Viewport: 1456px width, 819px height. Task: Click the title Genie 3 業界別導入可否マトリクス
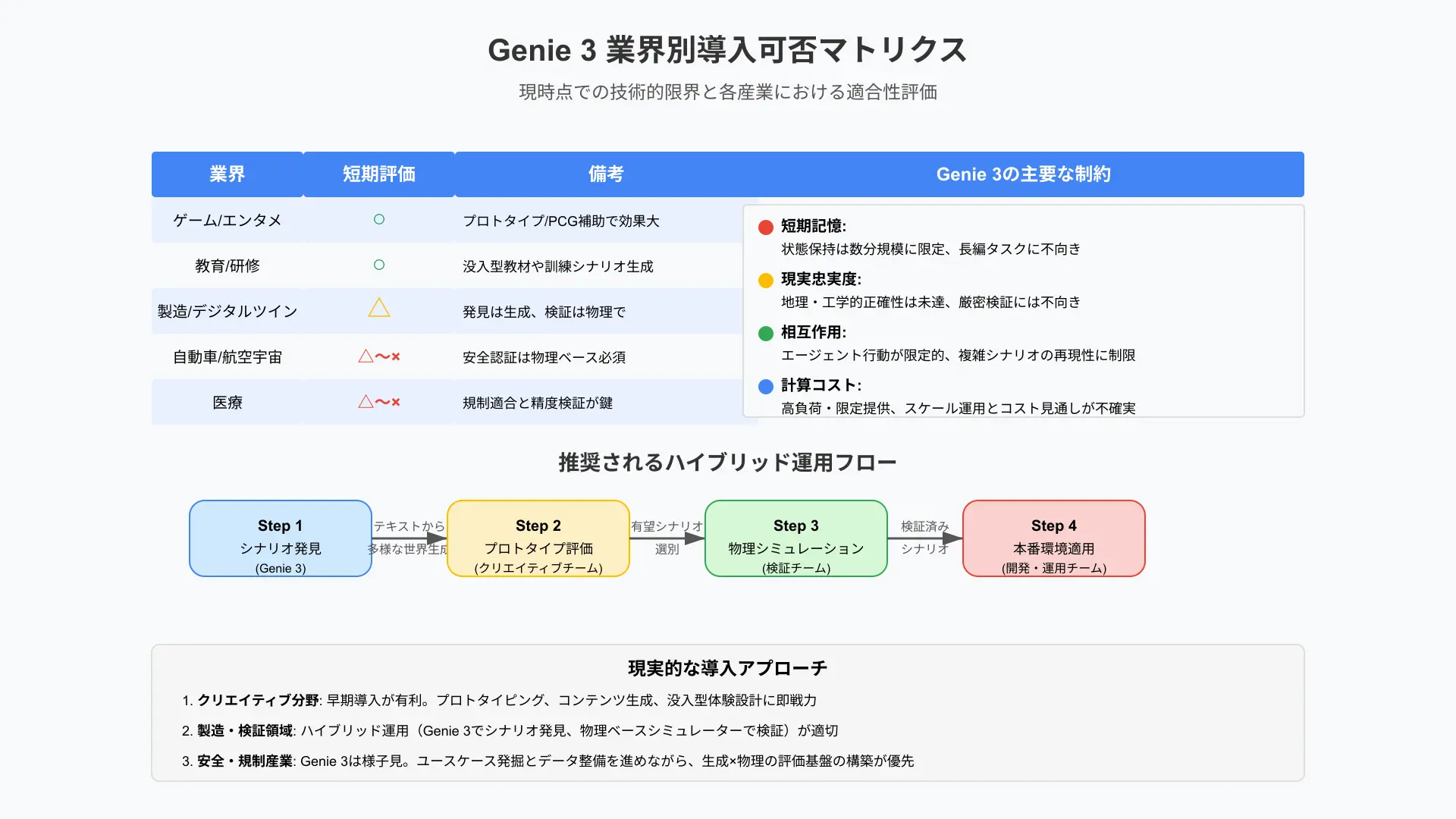pos(728,50)
